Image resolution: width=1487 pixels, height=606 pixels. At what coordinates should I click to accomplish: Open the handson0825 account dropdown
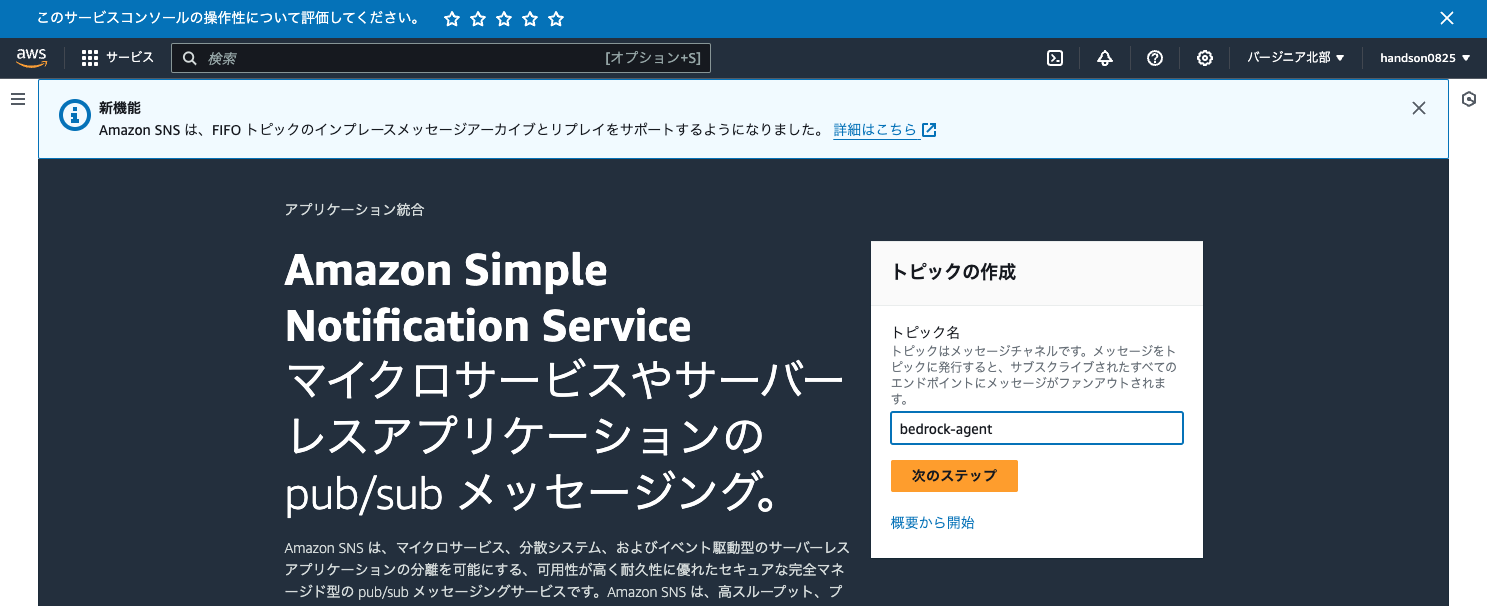click(1425, 58)
